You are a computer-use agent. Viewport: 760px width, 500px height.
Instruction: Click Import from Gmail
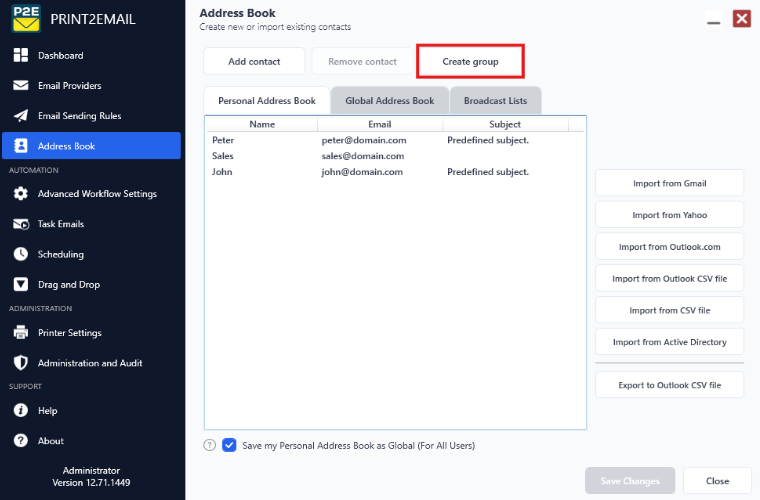coord(669,183)
